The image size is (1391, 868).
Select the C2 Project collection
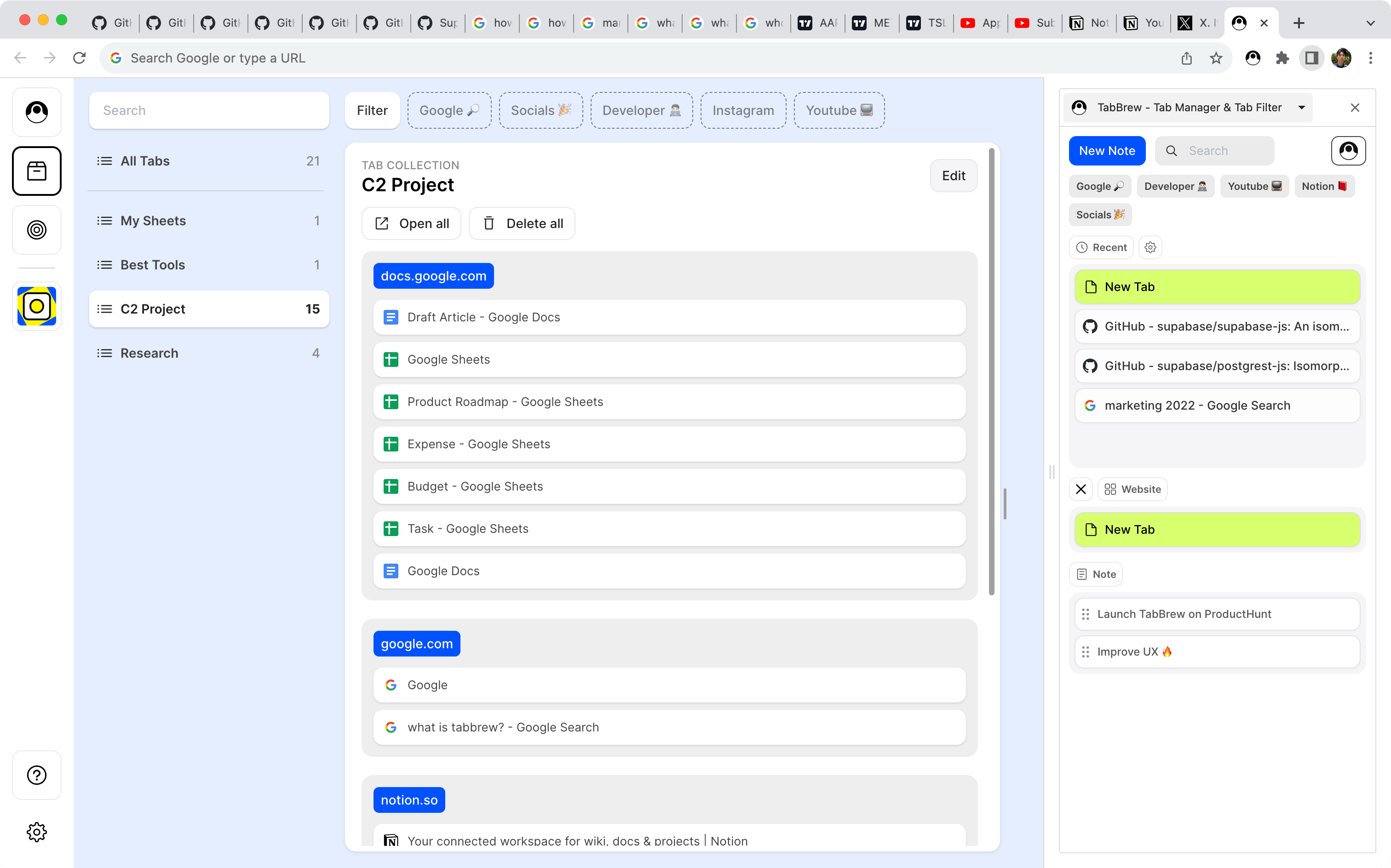point(208,309)
